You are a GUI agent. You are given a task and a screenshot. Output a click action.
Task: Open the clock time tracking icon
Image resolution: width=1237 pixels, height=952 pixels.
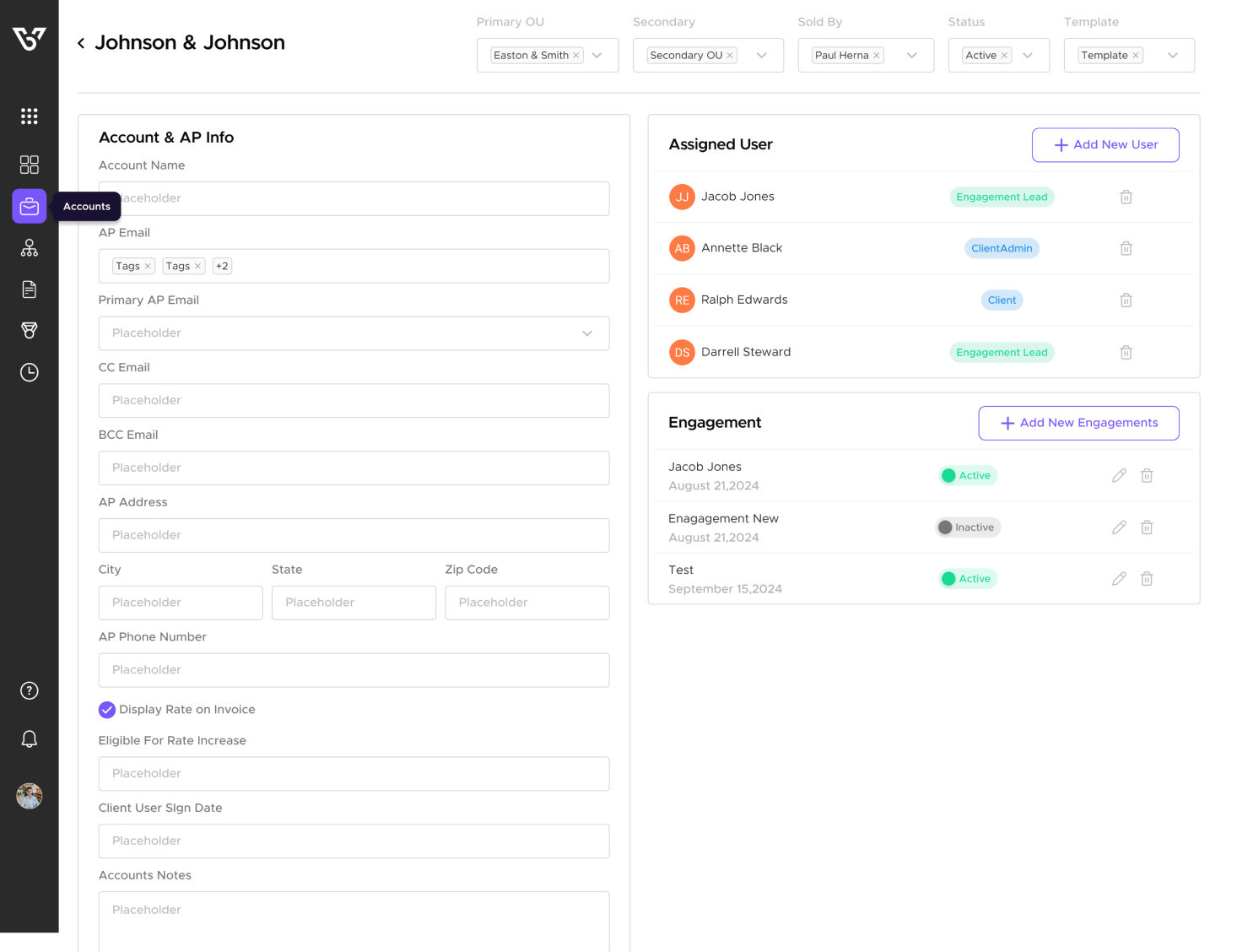click(x=30, y=372)
